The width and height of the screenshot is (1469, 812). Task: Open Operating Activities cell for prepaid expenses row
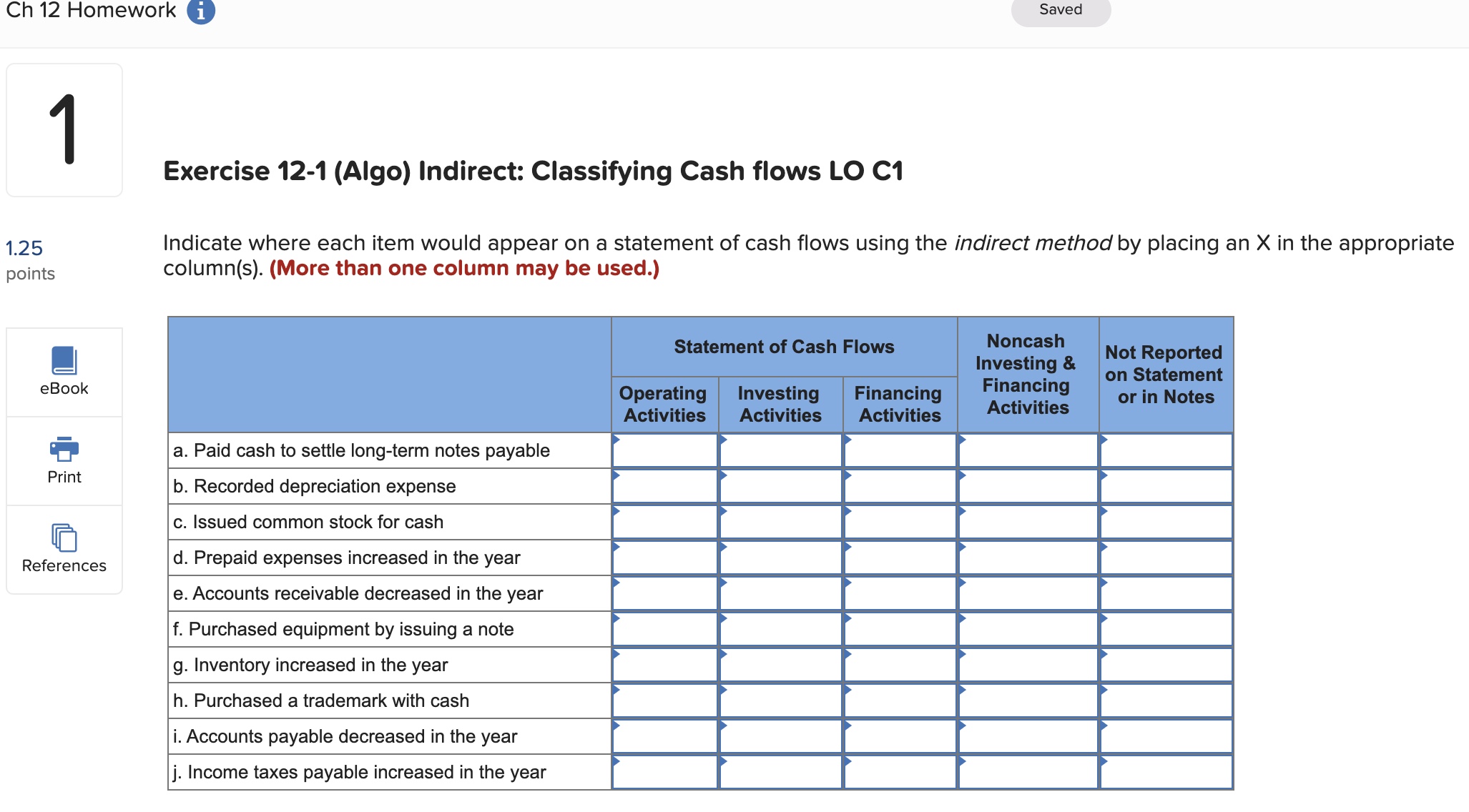pos(665,558)
